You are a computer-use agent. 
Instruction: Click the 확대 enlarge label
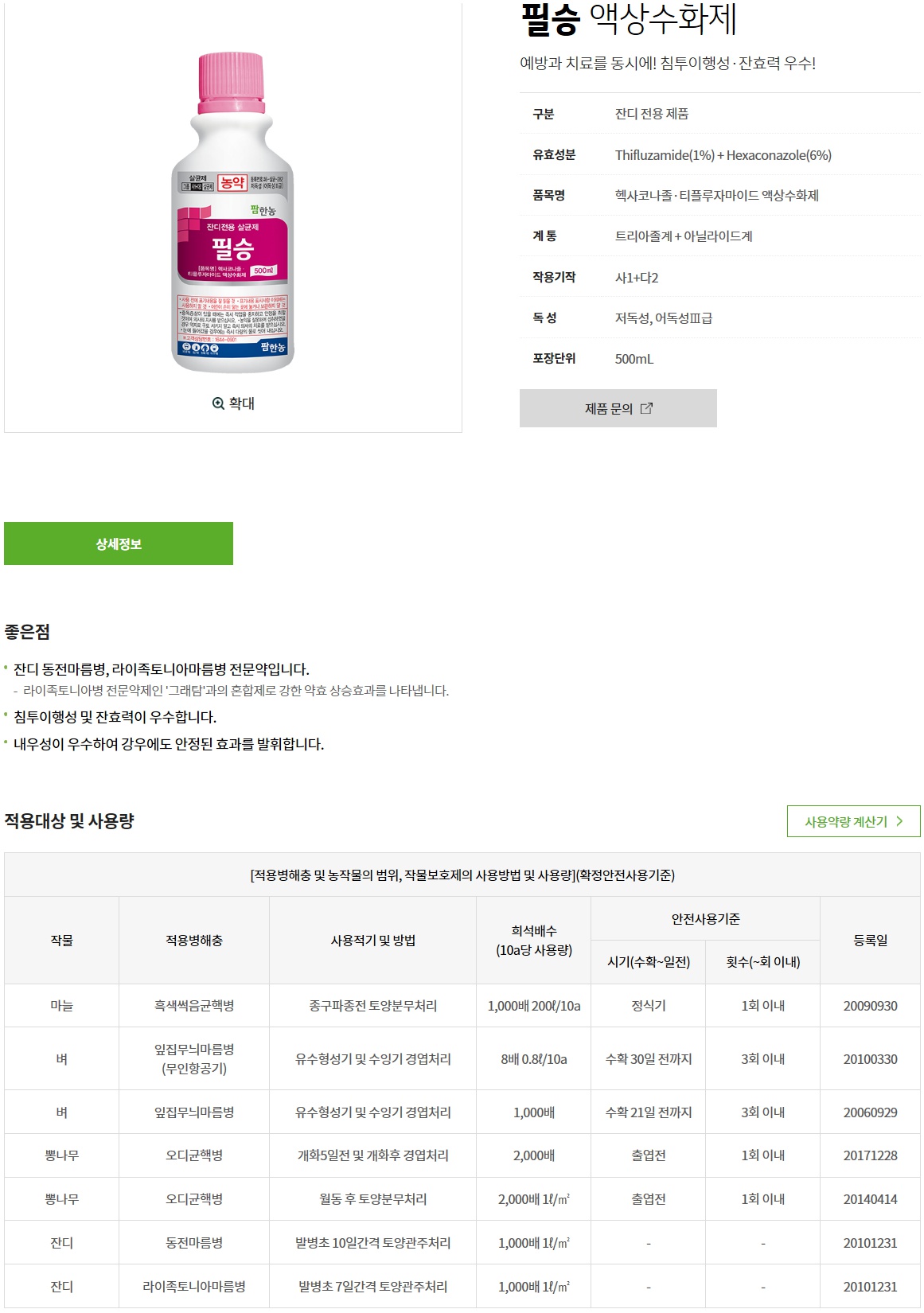pyautogui.click(x=242, y=403)
